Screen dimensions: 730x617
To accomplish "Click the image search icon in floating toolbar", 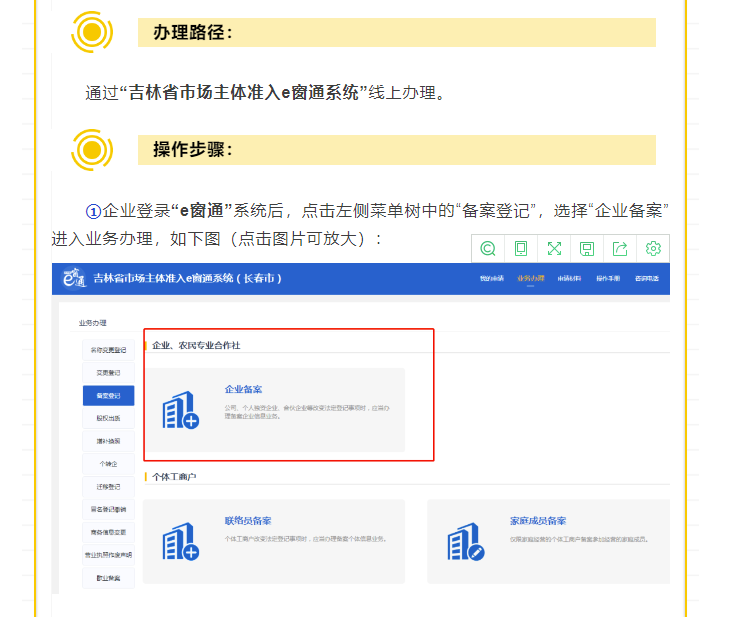I will pos(488,248).
